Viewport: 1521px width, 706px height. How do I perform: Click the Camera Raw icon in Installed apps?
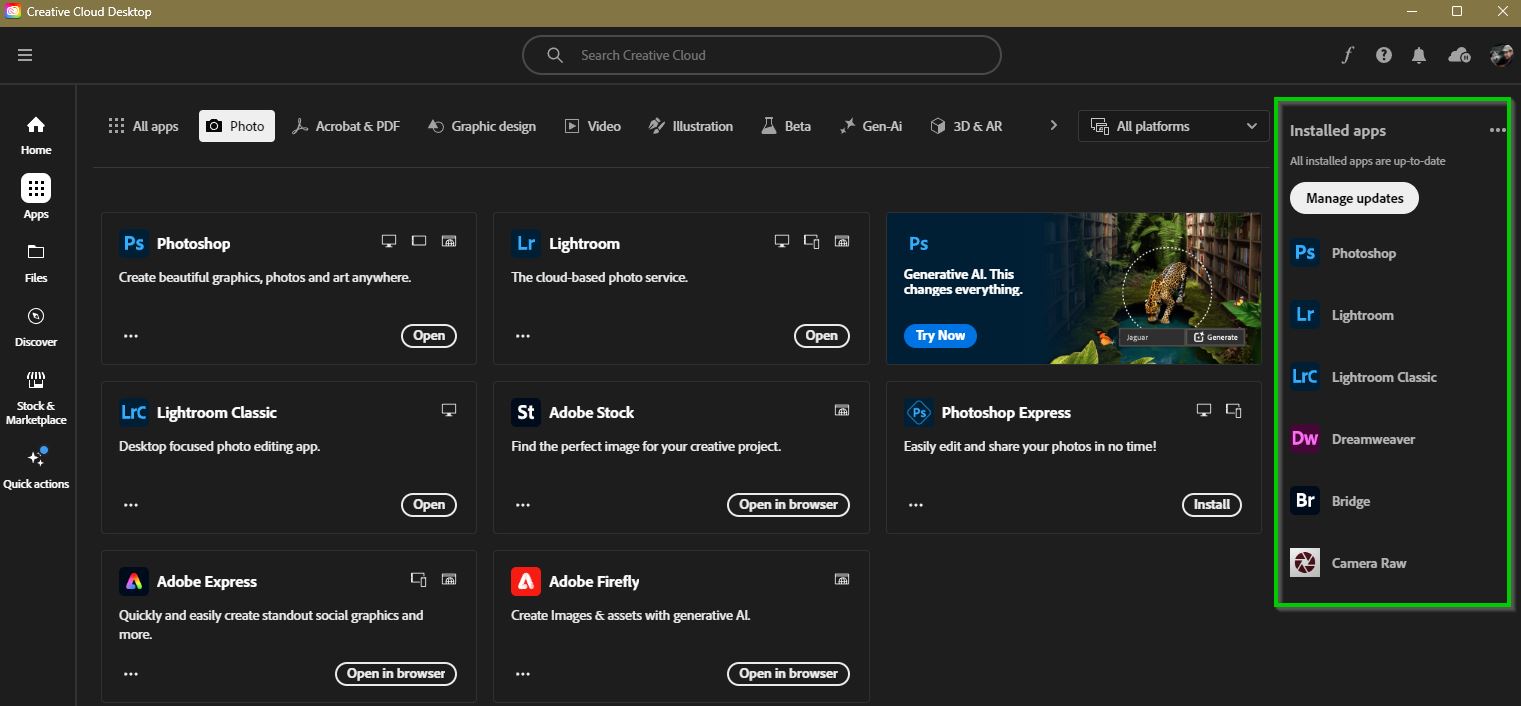[x=1305, y=563]
